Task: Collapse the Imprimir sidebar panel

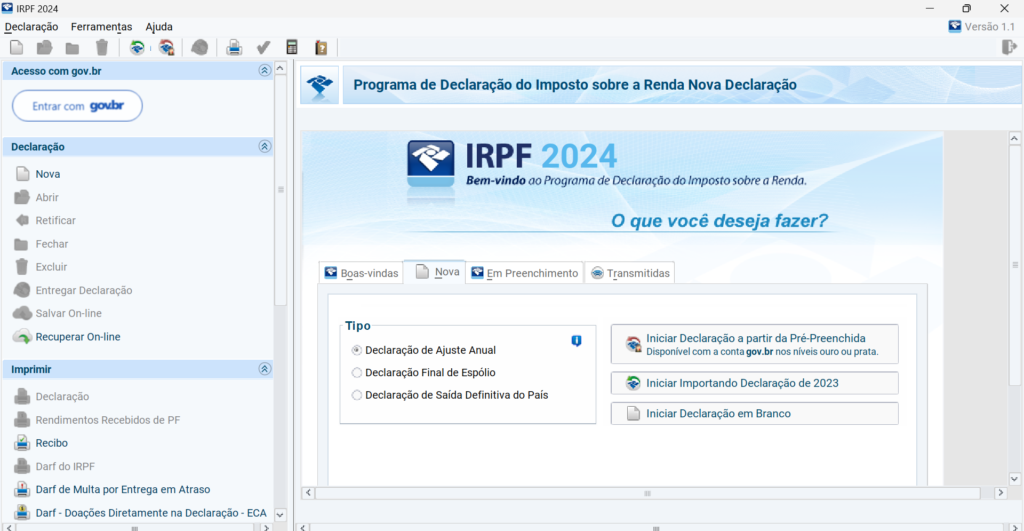Action: pyautogui.click(x=264, y=369)
